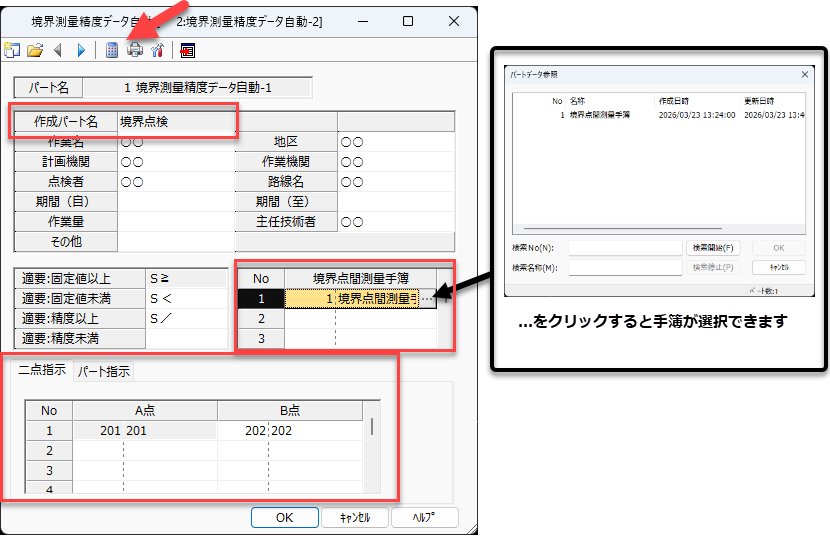Click the … button beside 境界点間測量手簿
This screenshot has width=830, height=550.
(427, 298)
